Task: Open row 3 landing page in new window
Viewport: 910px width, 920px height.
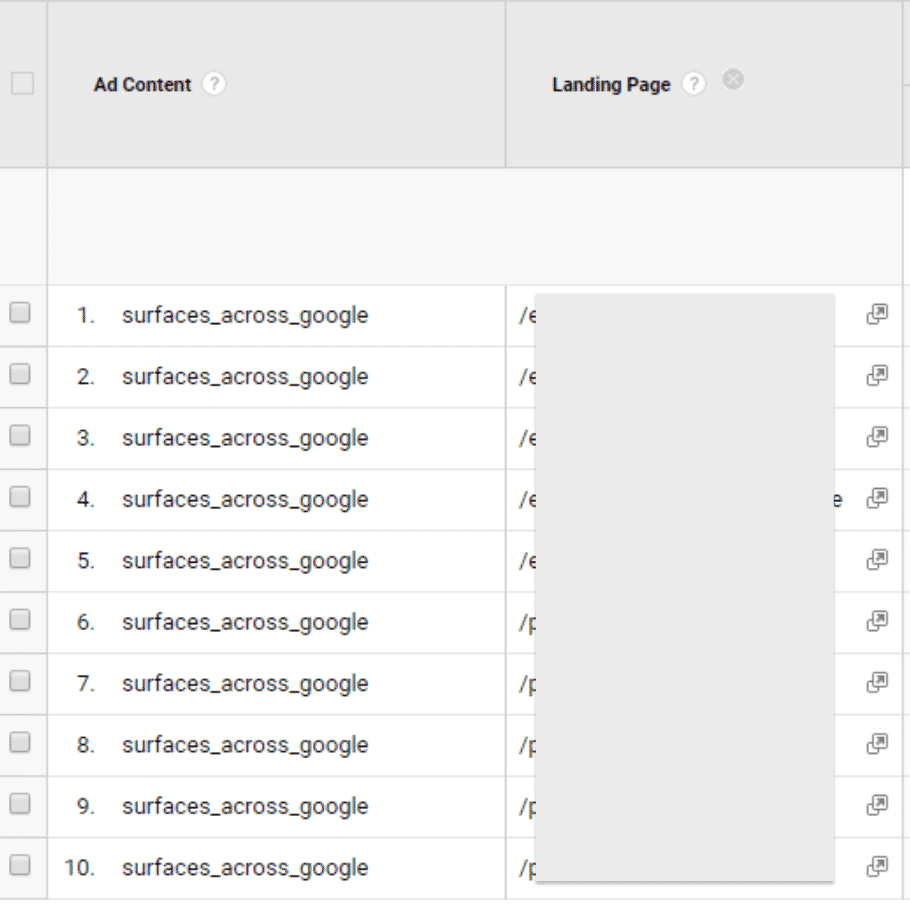Action: point(877,437)
